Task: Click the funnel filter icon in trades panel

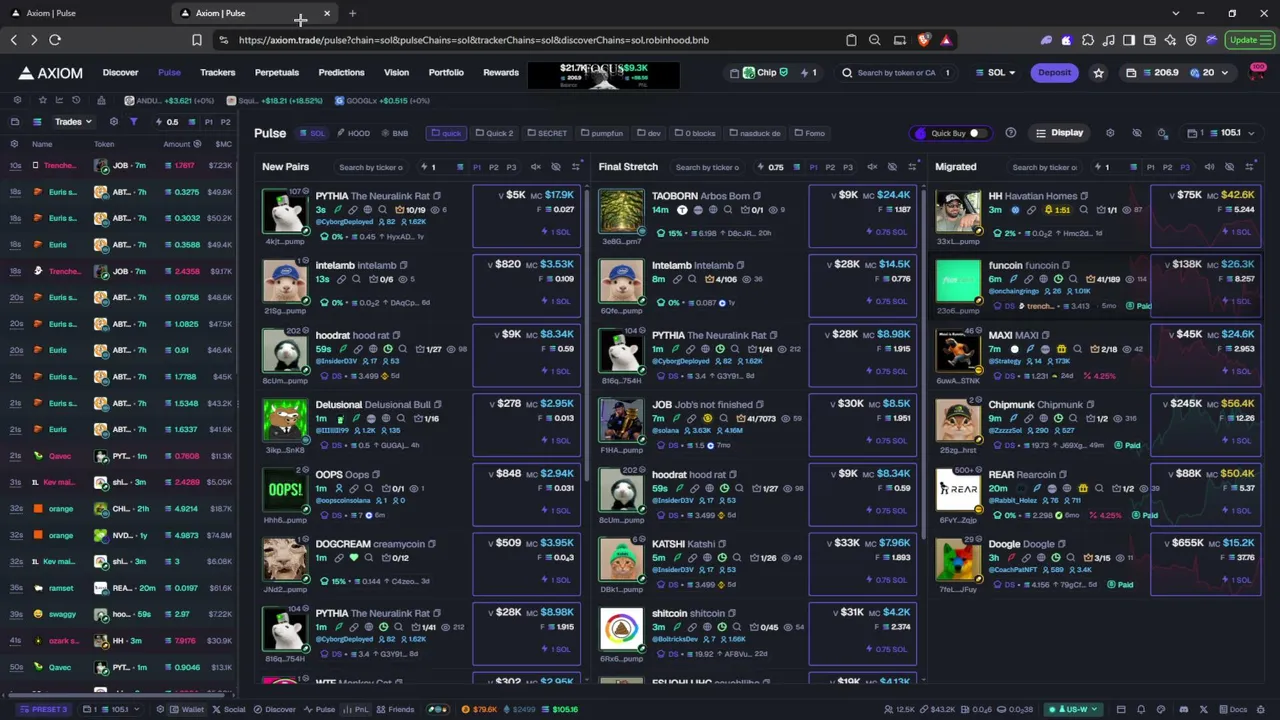Action: pos(133,122)
